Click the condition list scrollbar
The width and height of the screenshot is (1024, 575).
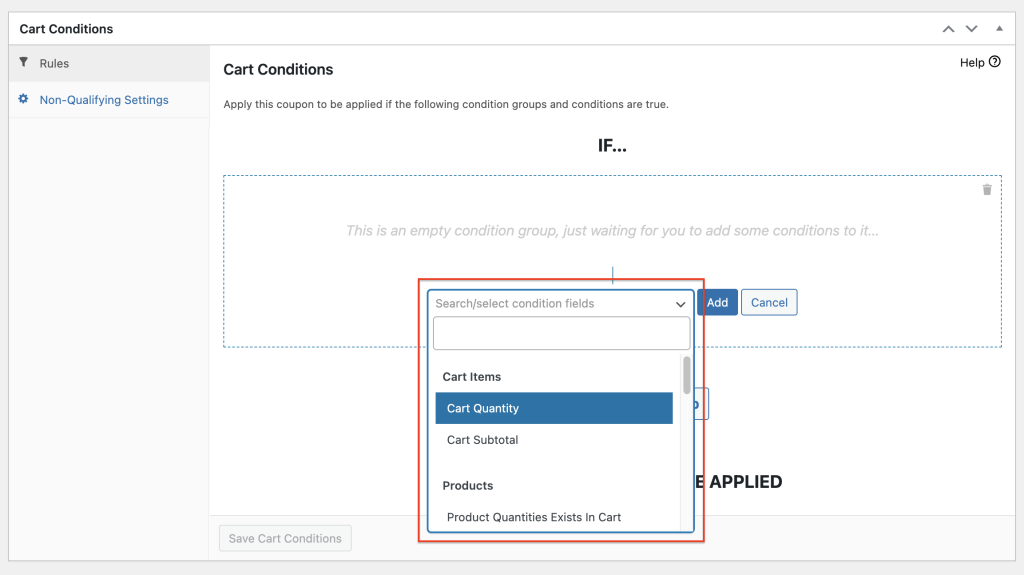click(686, 376)
